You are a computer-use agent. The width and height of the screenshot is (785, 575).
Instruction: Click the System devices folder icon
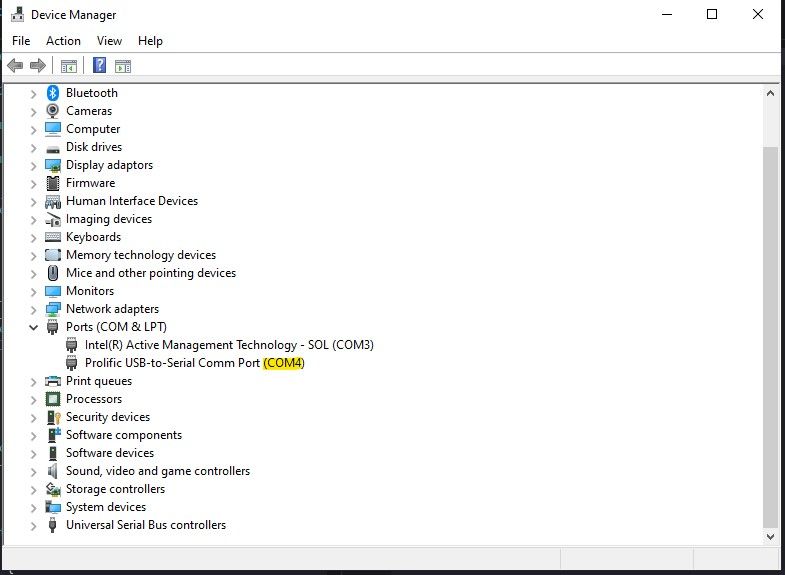point(53,507)
